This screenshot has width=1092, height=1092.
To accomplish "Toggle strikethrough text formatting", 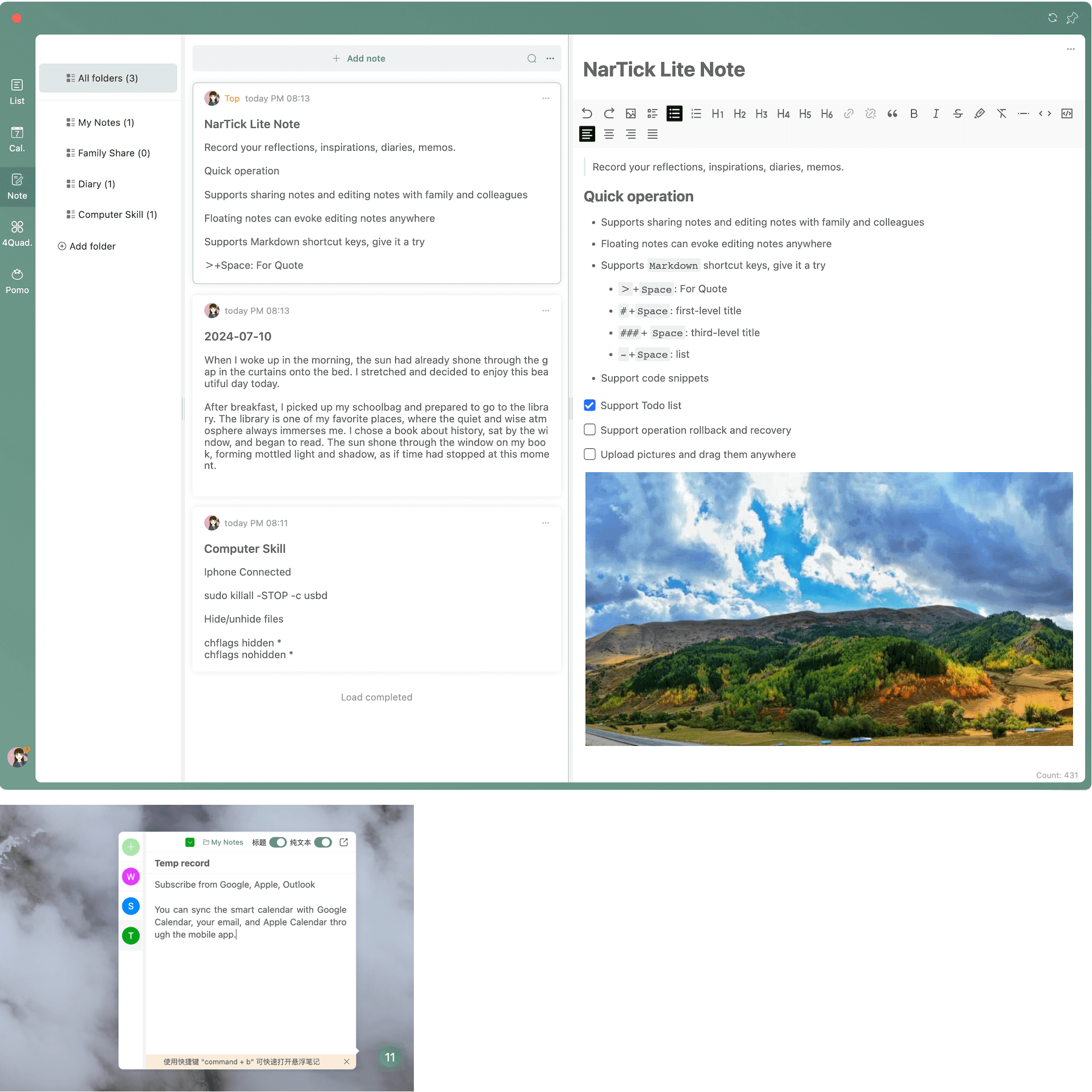I will [x=958, y=114].
